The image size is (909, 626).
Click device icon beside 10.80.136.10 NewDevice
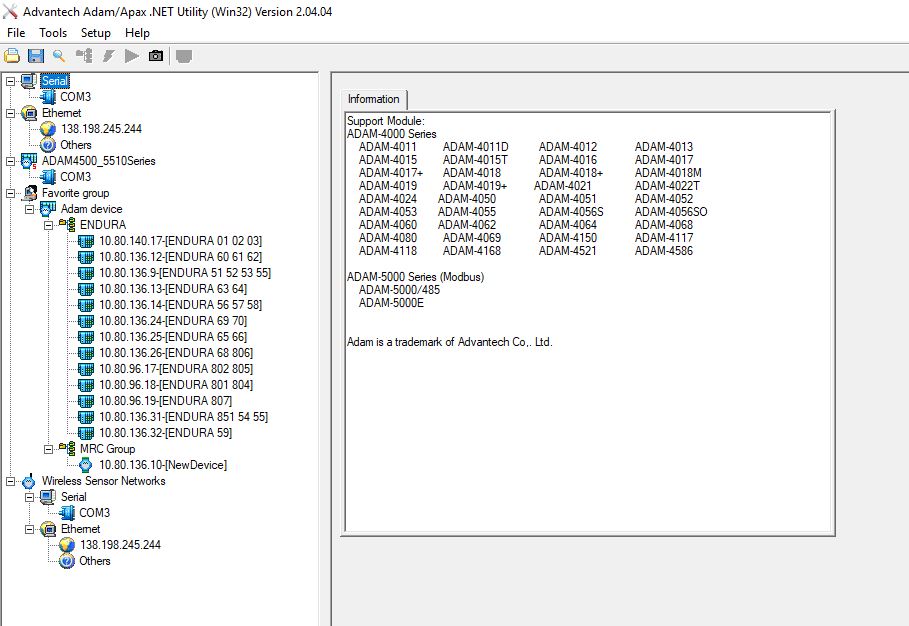85,465
